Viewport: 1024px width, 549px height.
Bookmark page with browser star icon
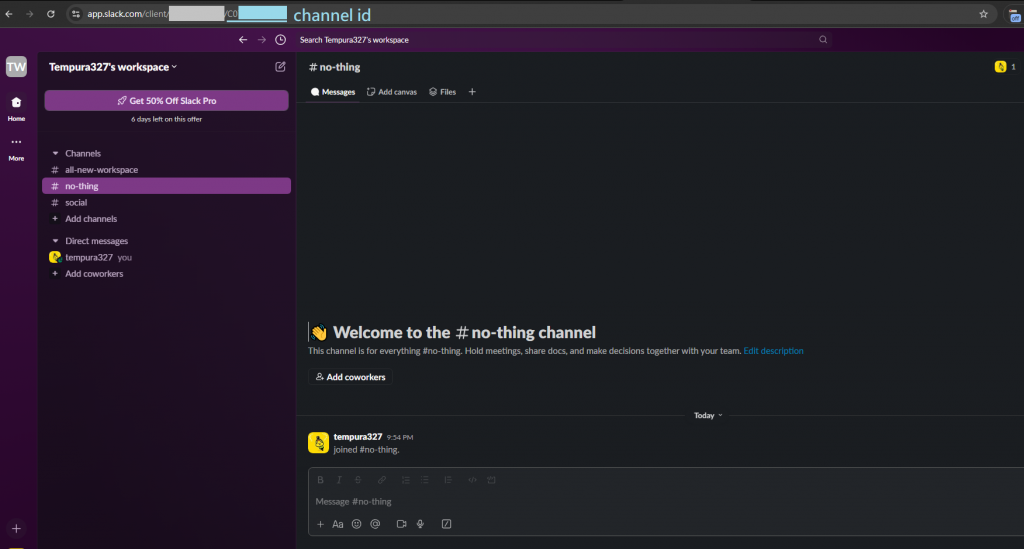984,14
